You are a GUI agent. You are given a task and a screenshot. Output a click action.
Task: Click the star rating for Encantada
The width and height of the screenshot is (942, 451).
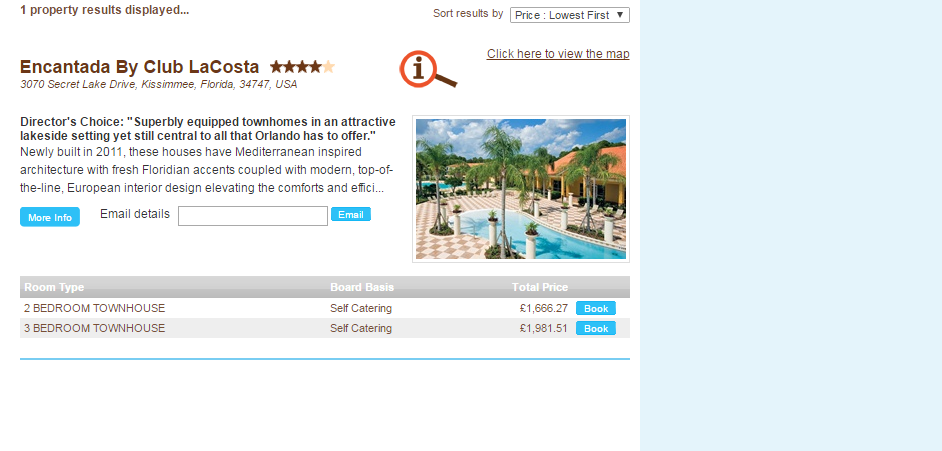coord(302,67)
